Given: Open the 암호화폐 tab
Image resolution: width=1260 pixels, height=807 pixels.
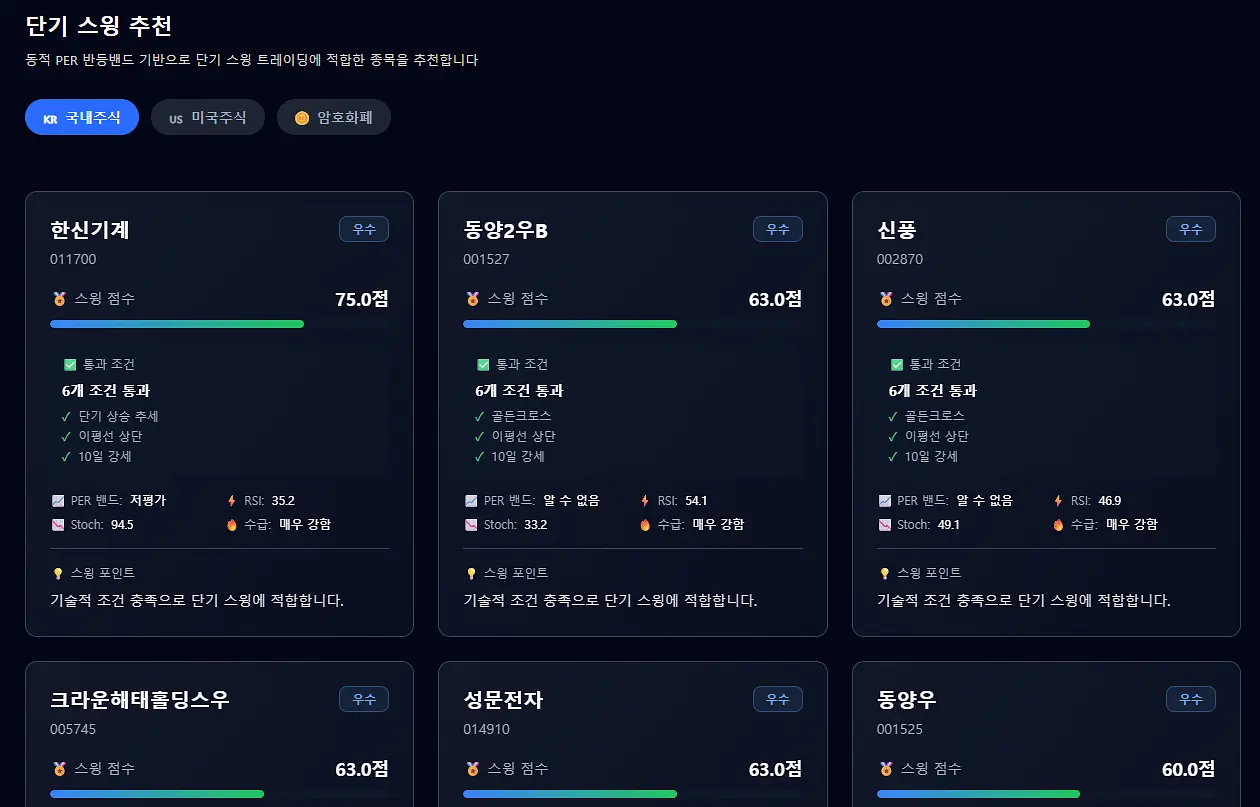Looking at the screenshot, I should coord(334,117).
